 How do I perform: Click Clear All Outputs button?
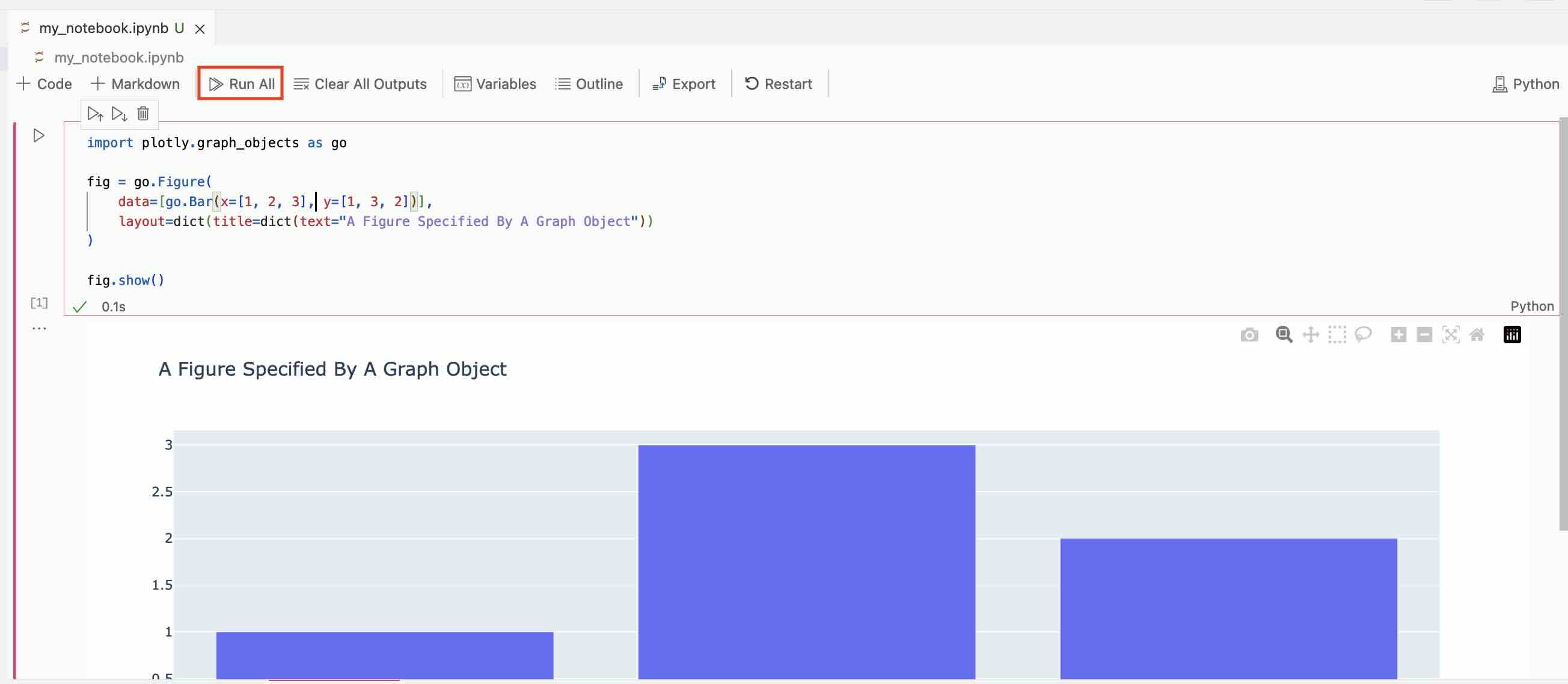360,84
